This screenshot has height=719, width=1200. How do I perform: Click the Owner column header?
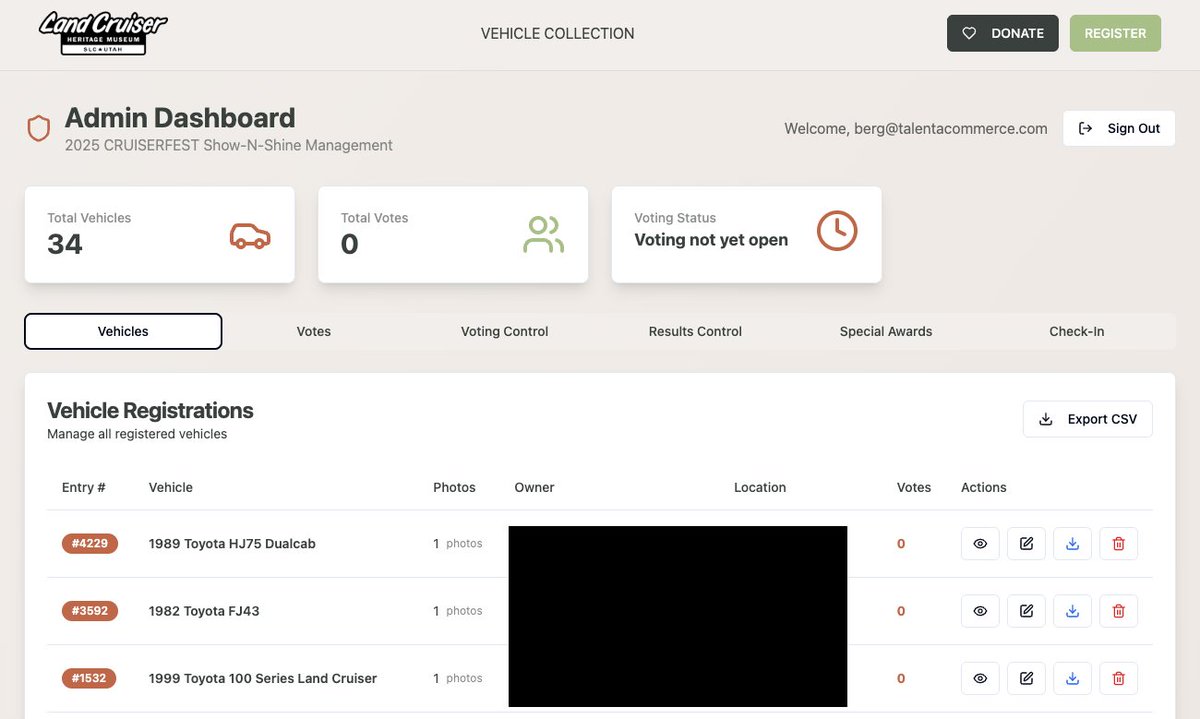[x=534, y=487]
